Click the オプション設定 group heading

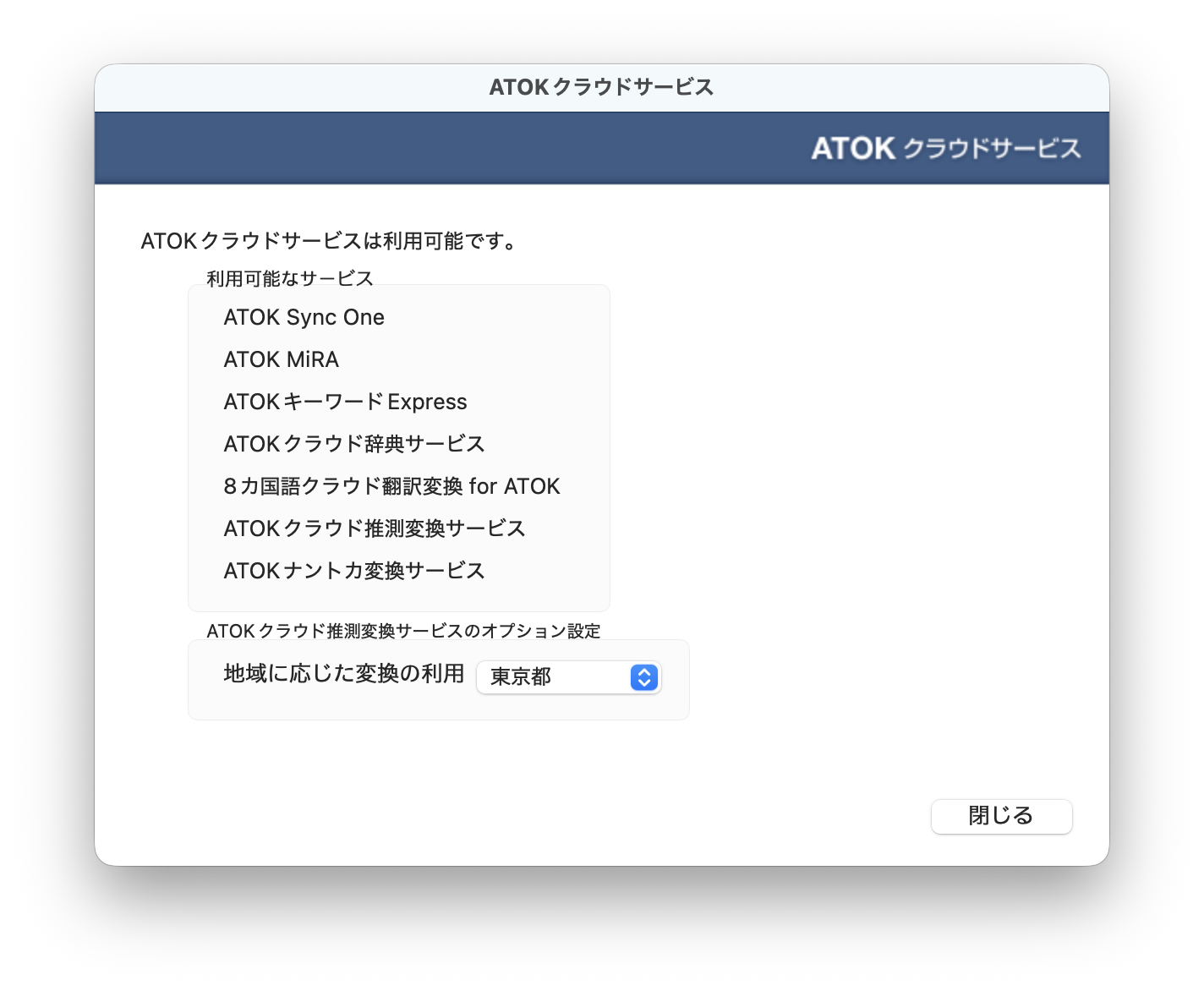[404, 631]
